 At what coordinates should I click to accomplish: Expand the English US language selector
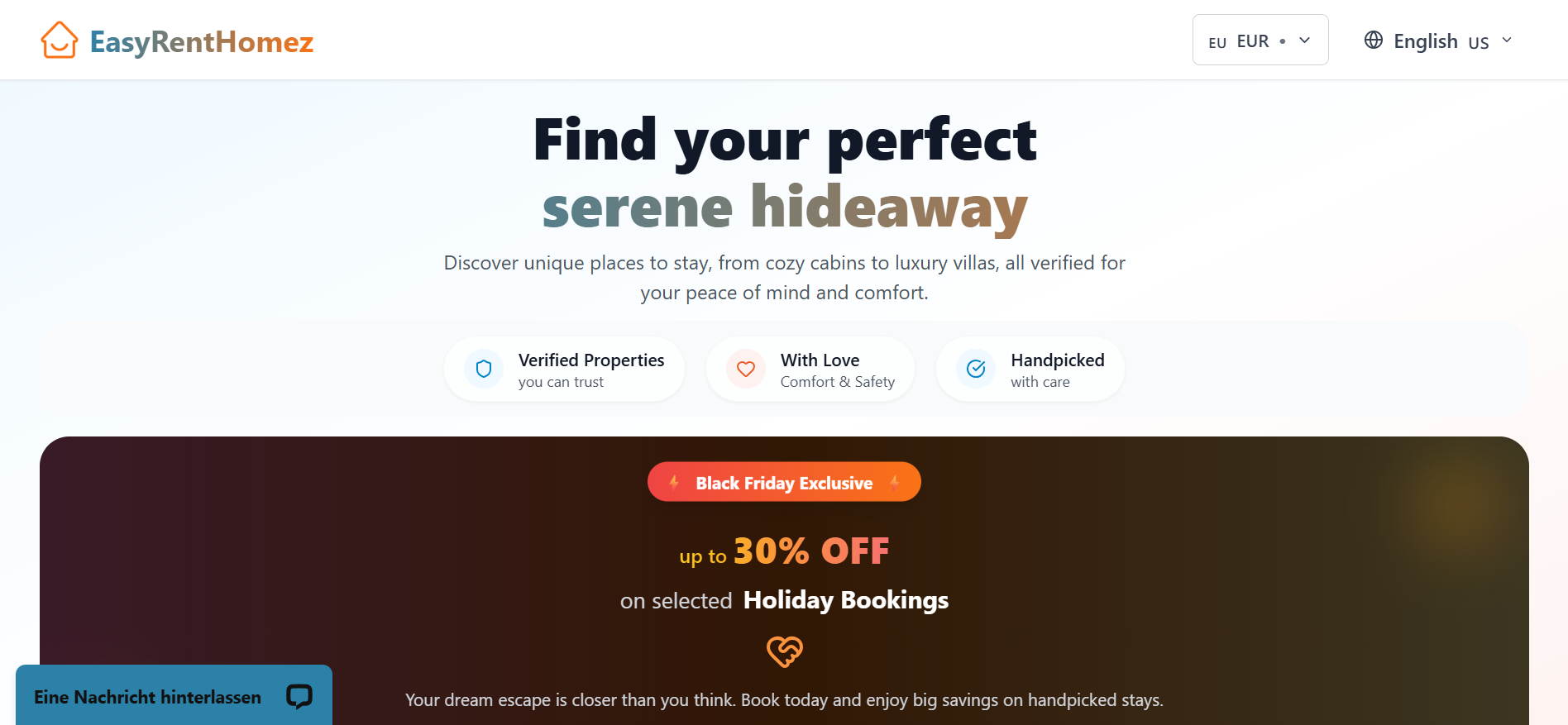tap(1439, 41)
